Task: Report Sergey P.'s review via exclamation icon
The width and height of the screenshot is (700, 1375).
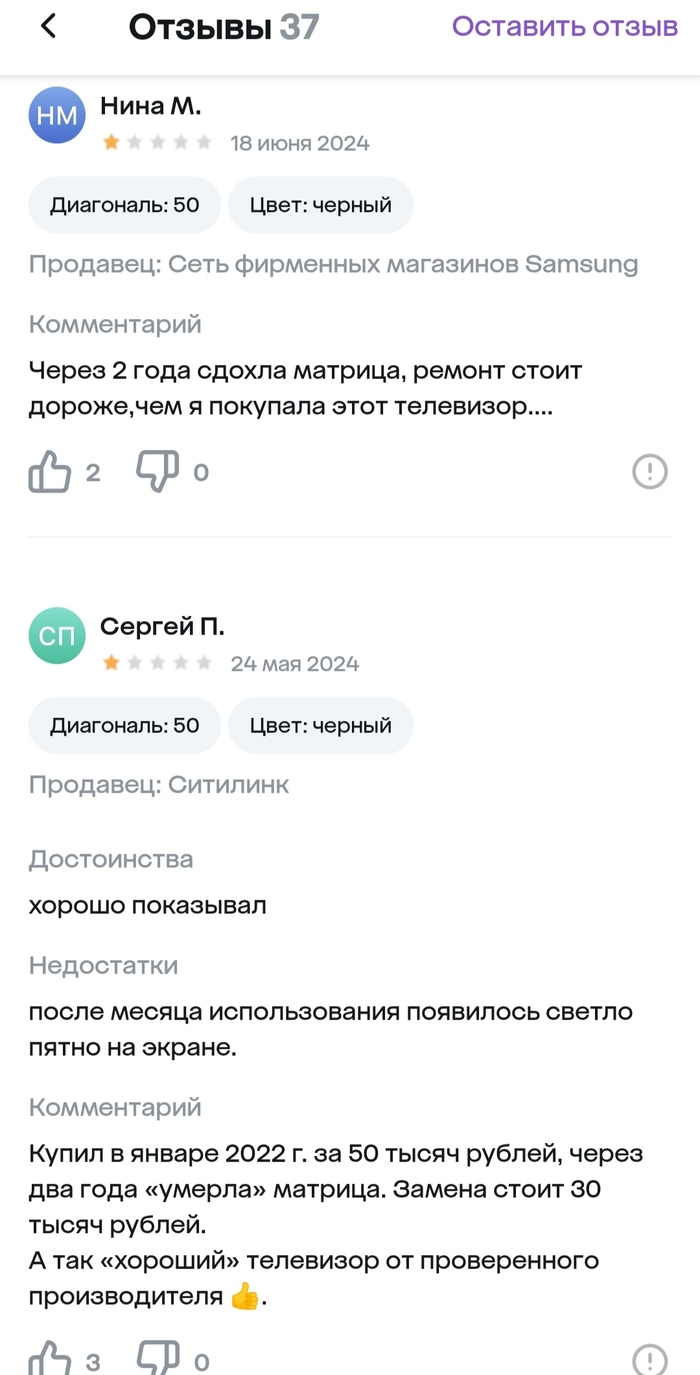Action: click(650, 1358)
